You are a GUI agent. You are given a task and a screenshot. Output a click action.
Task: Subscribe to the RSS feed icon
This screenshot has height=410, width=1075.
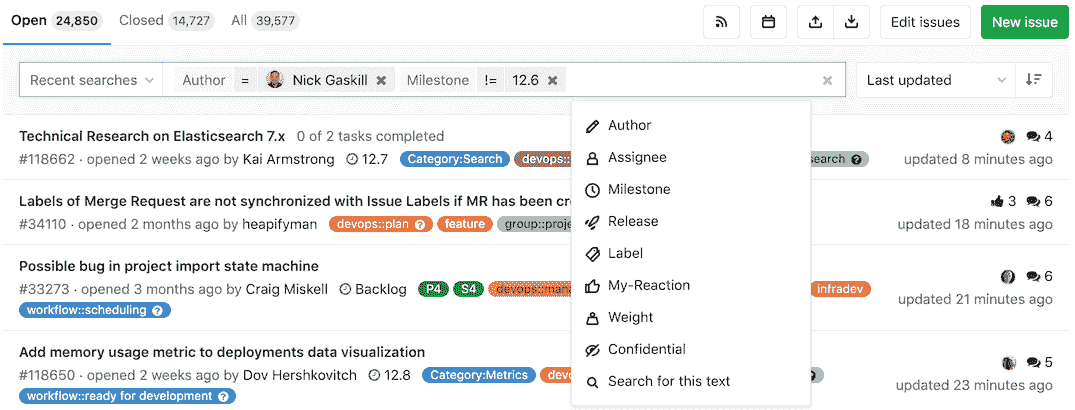[x=721, y=22]
